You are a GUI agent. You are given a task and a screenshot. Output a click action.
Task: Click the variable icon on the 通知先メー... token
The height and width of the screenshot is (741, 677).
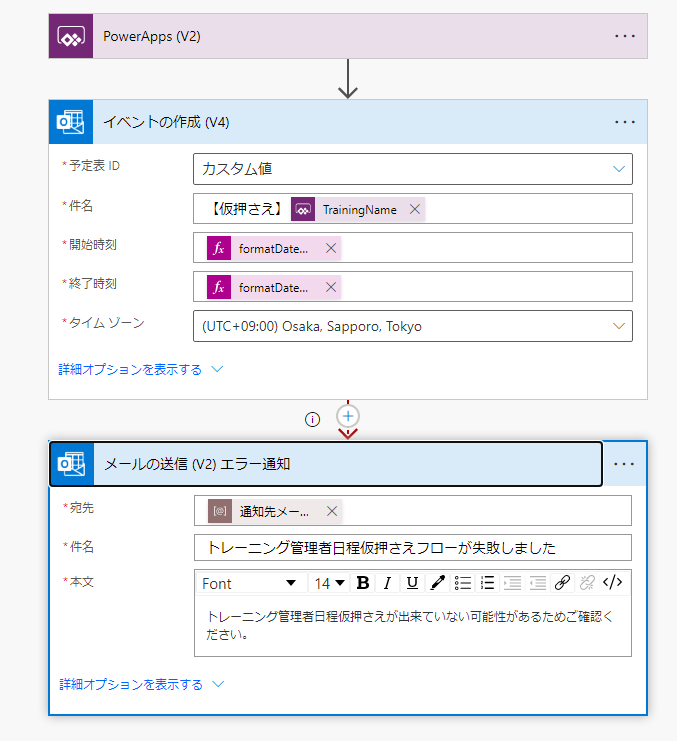[220, 511]
